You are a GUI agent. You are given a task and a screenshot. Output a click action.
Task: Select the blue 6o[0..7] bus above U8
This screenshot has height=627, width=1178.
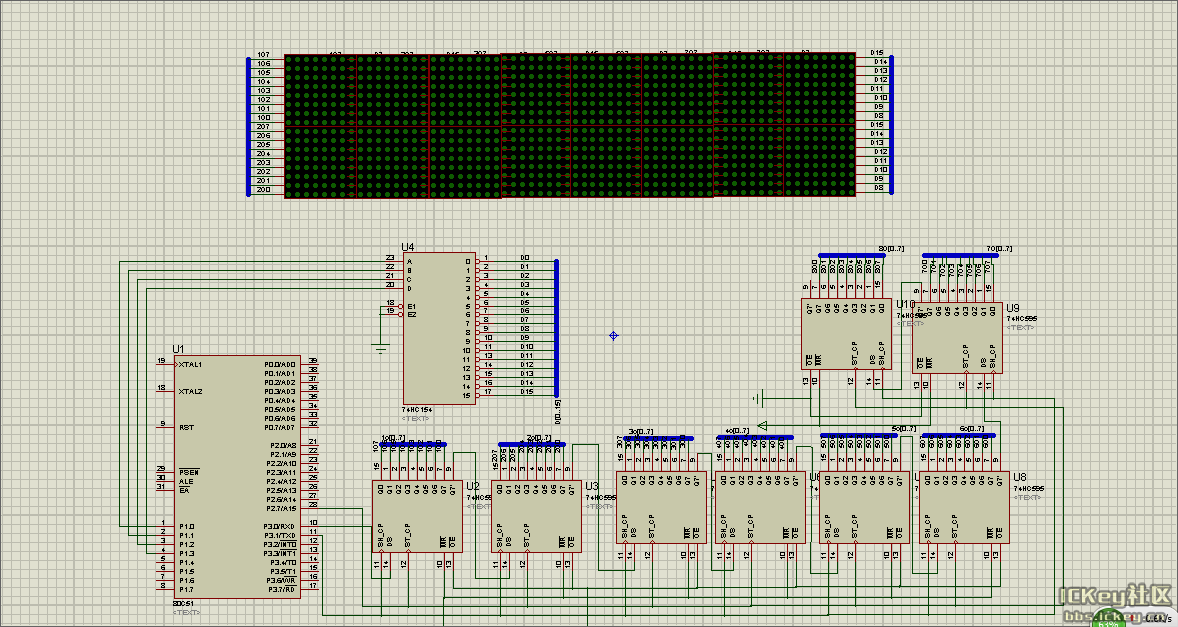(x=959, y=436)
